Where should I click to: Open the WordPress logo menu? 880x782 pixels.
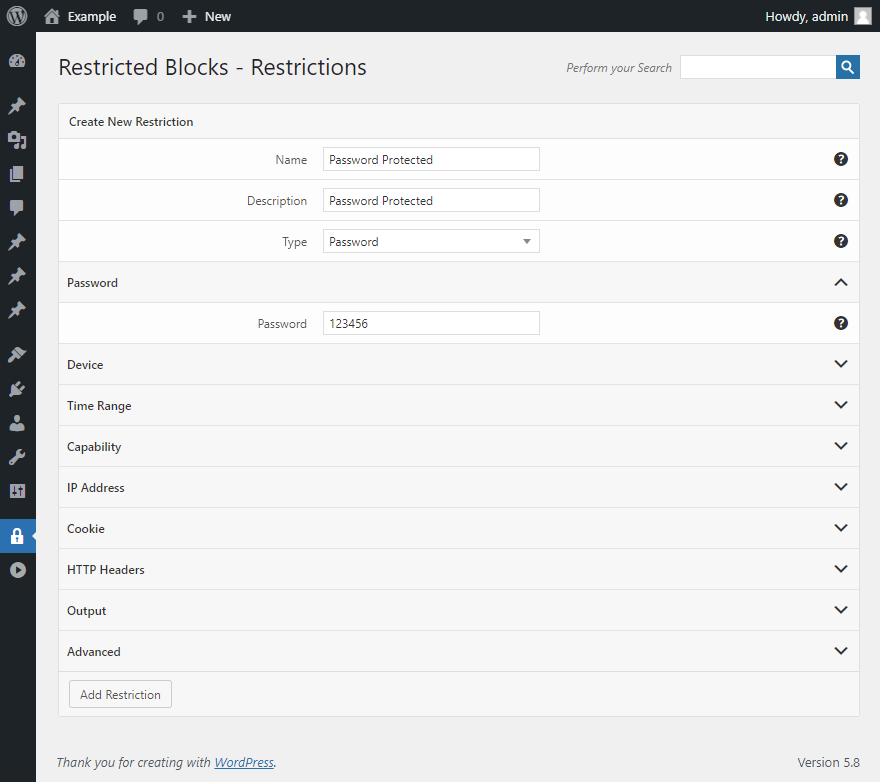[x=17, y=16]
